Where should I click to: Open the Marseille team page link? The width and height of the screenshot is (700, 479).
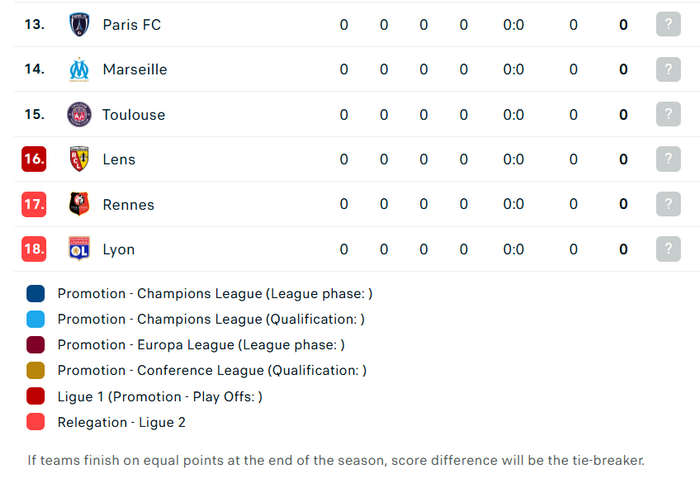[x=135, y=70]
